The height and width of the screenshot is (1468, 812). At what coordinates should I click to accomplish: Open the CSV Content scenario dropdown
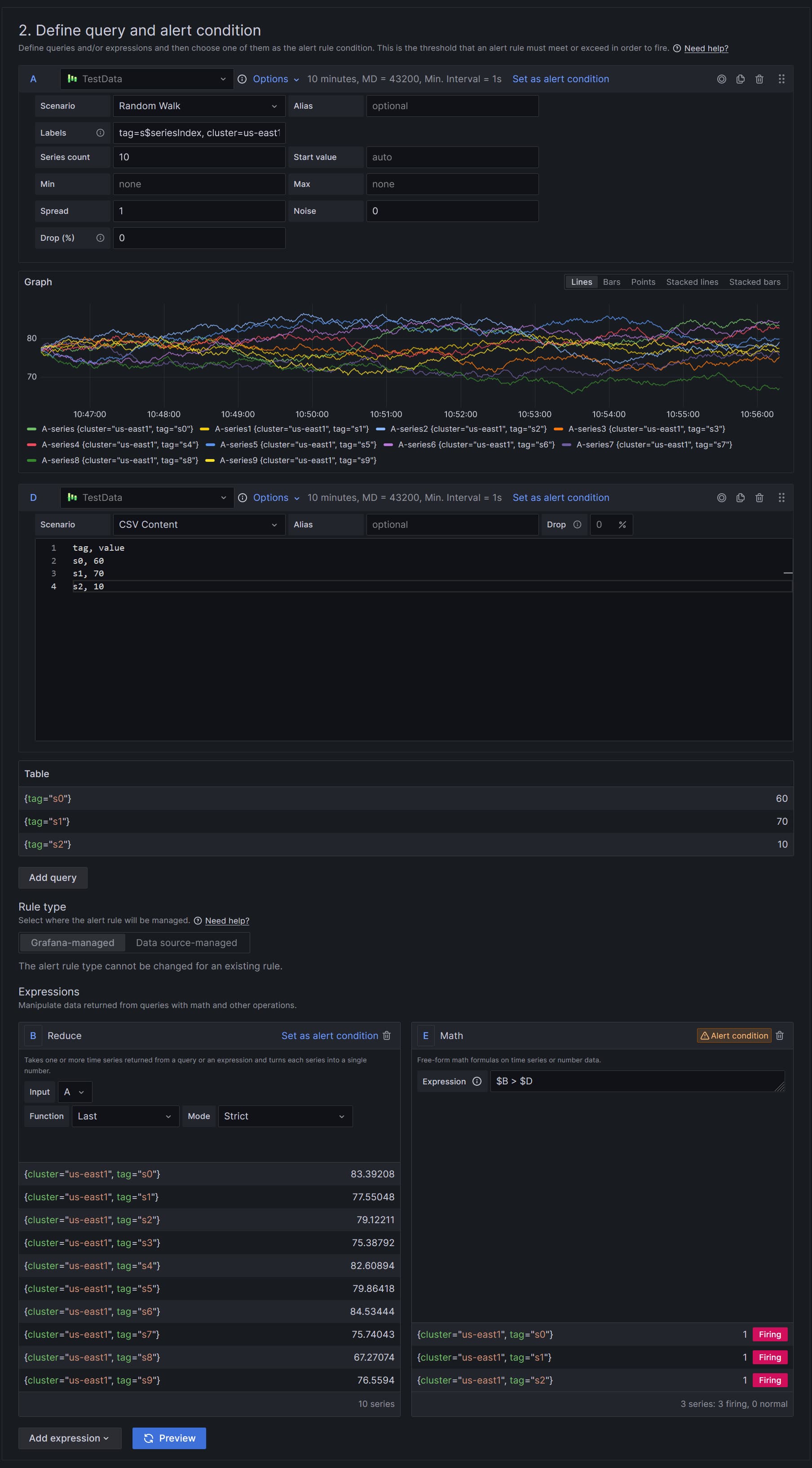click(x=199, y=525)
